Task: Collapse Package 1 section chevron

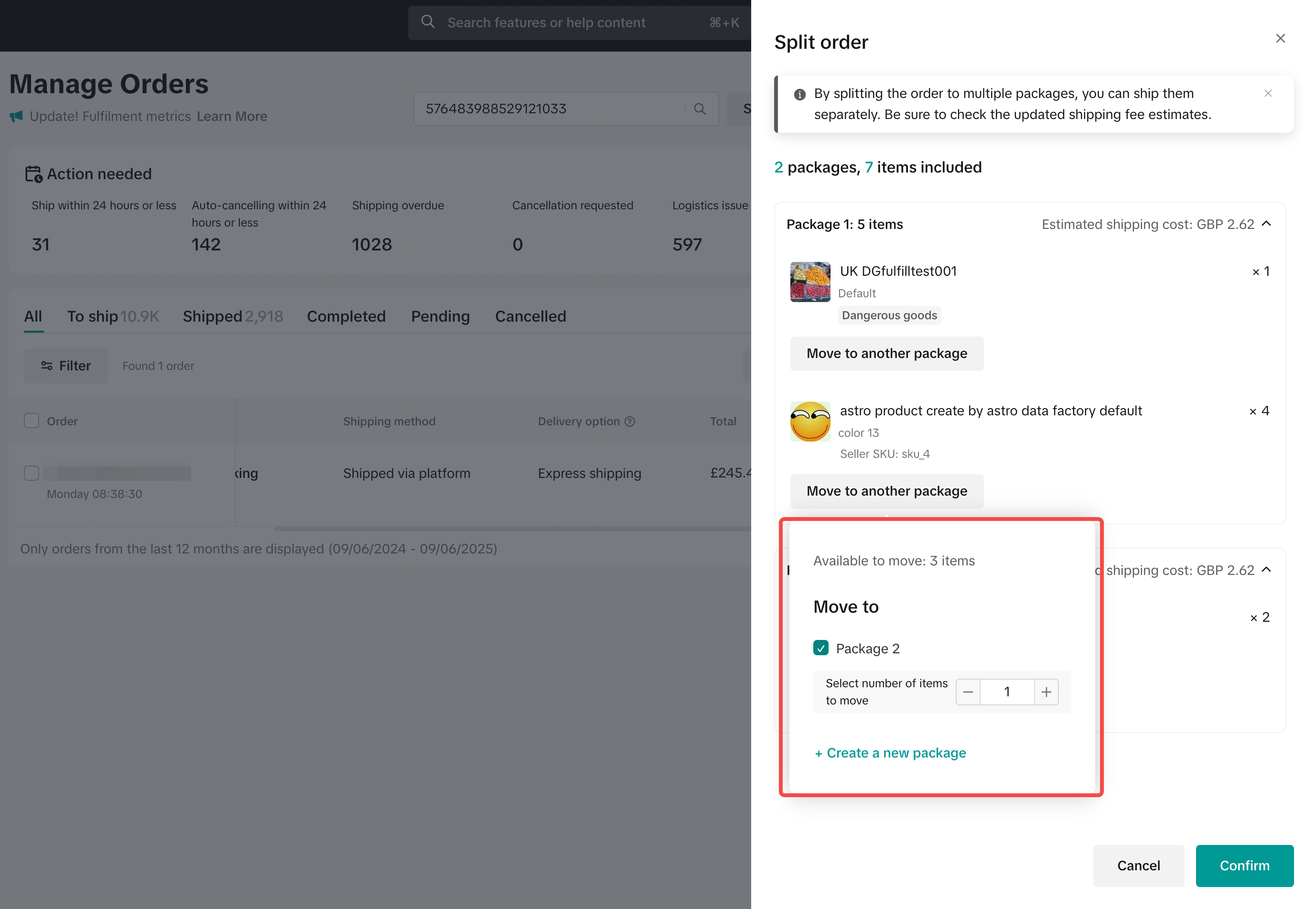Action: click(1266, 224)
